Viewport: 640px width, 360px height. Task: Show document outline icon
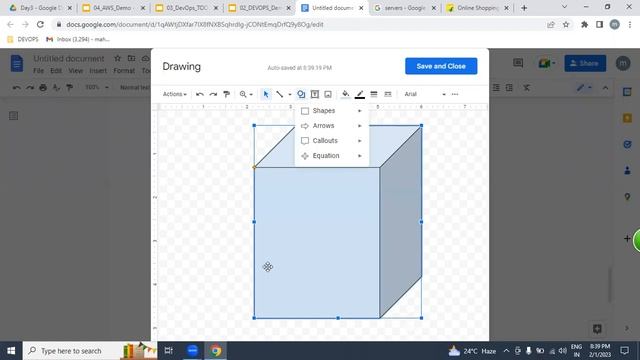(13, 116)
